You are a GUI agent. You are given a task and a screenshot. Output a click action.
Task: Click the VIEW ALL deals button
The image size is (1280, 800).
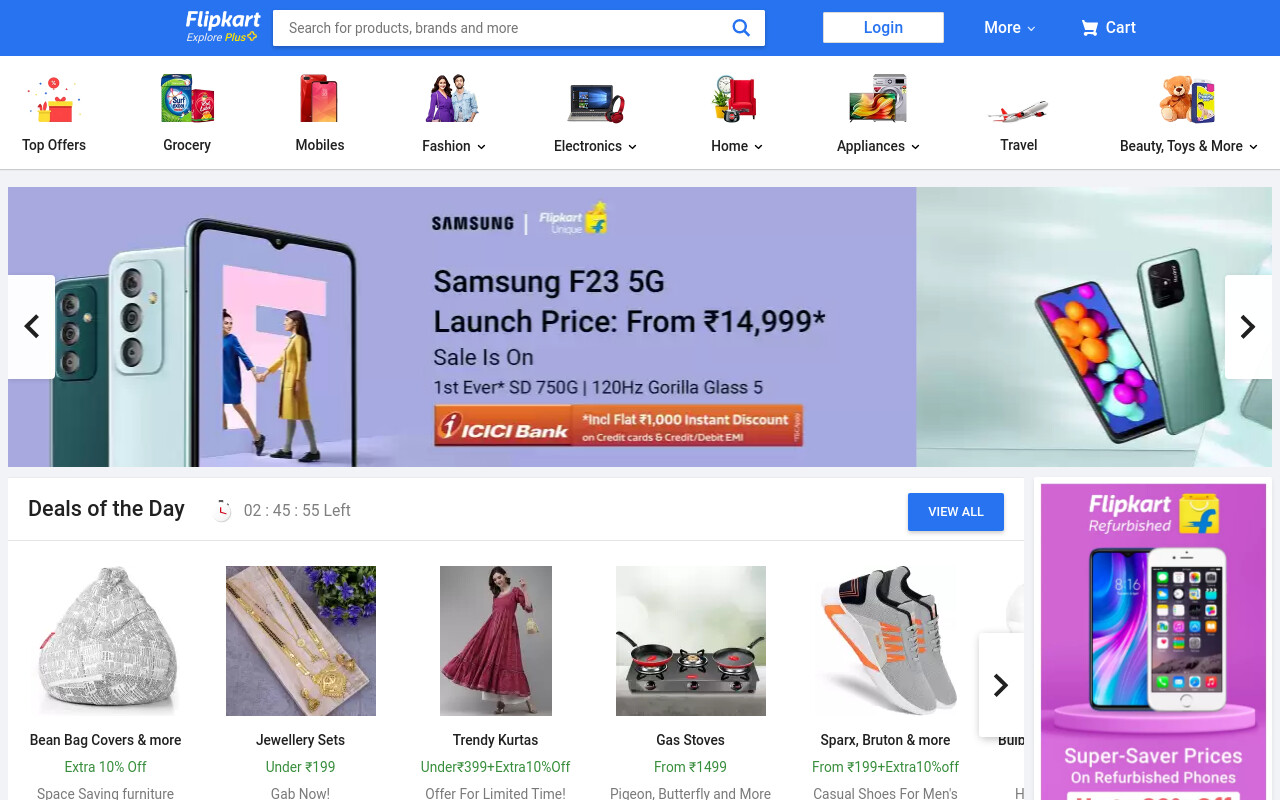(x=956, y=512)
